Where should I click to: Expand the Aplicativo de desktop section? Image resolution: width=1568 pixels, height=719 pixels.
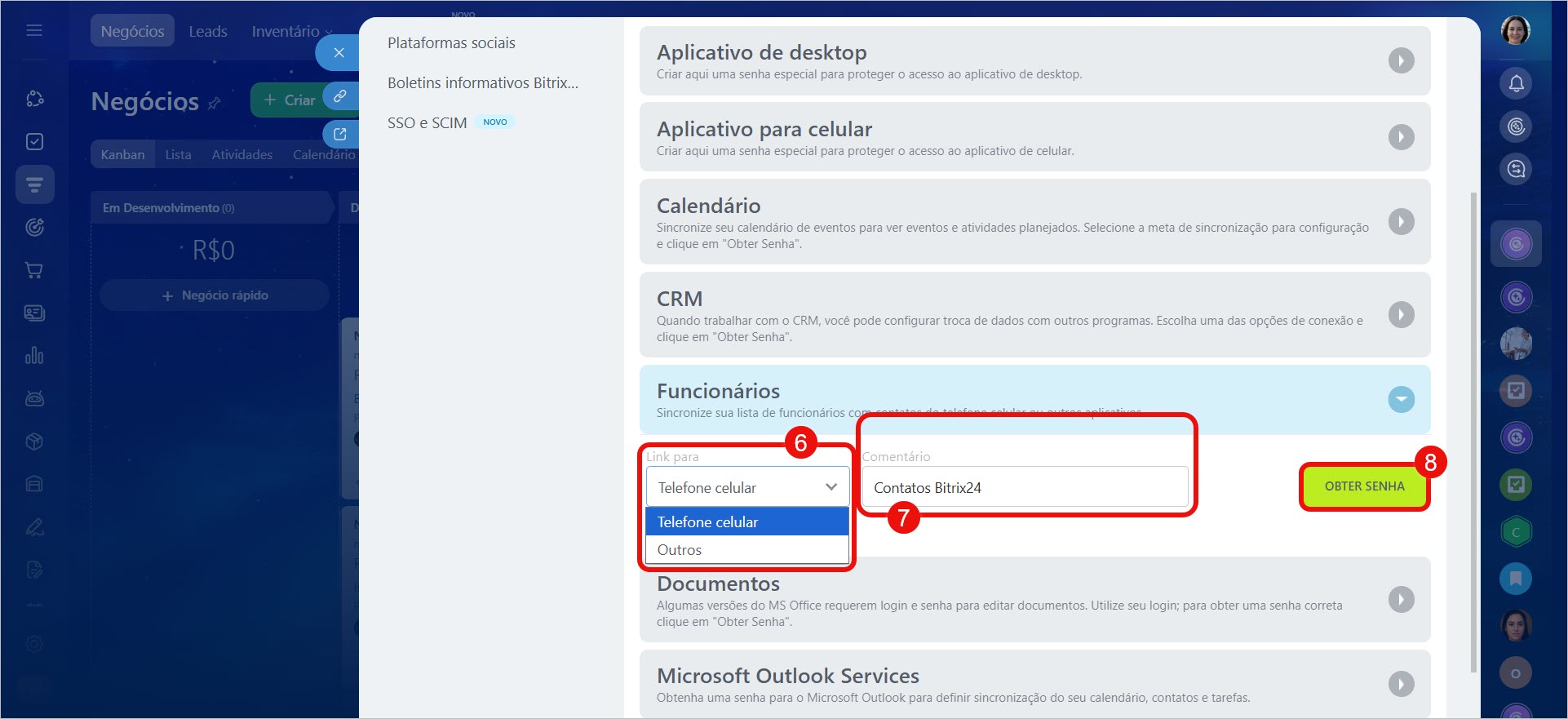(x=1401, y=60)
